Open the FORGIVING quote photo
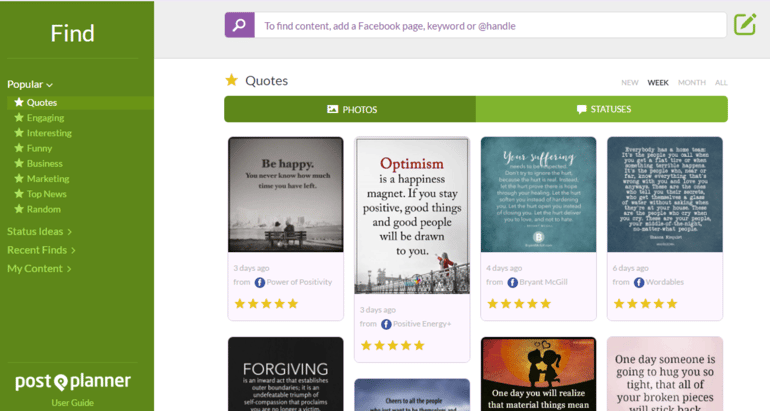 coord(286,374)
